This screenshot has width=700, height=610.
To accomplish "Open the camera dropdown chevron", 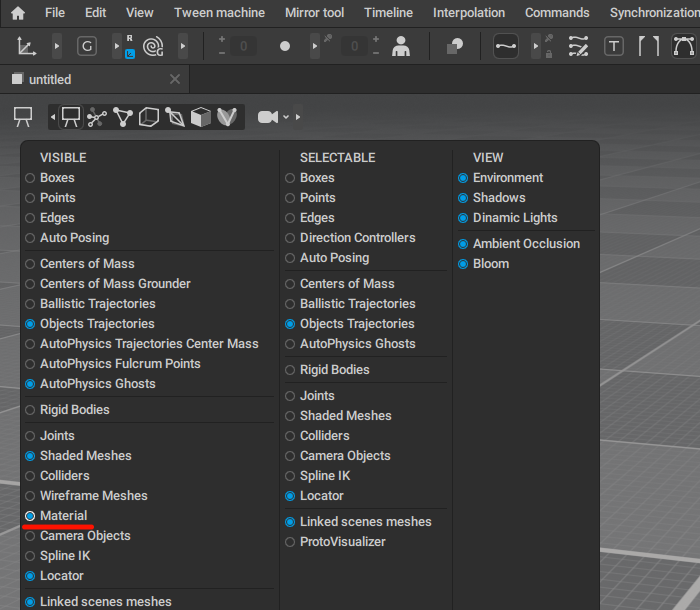I will tap(286, 117).
